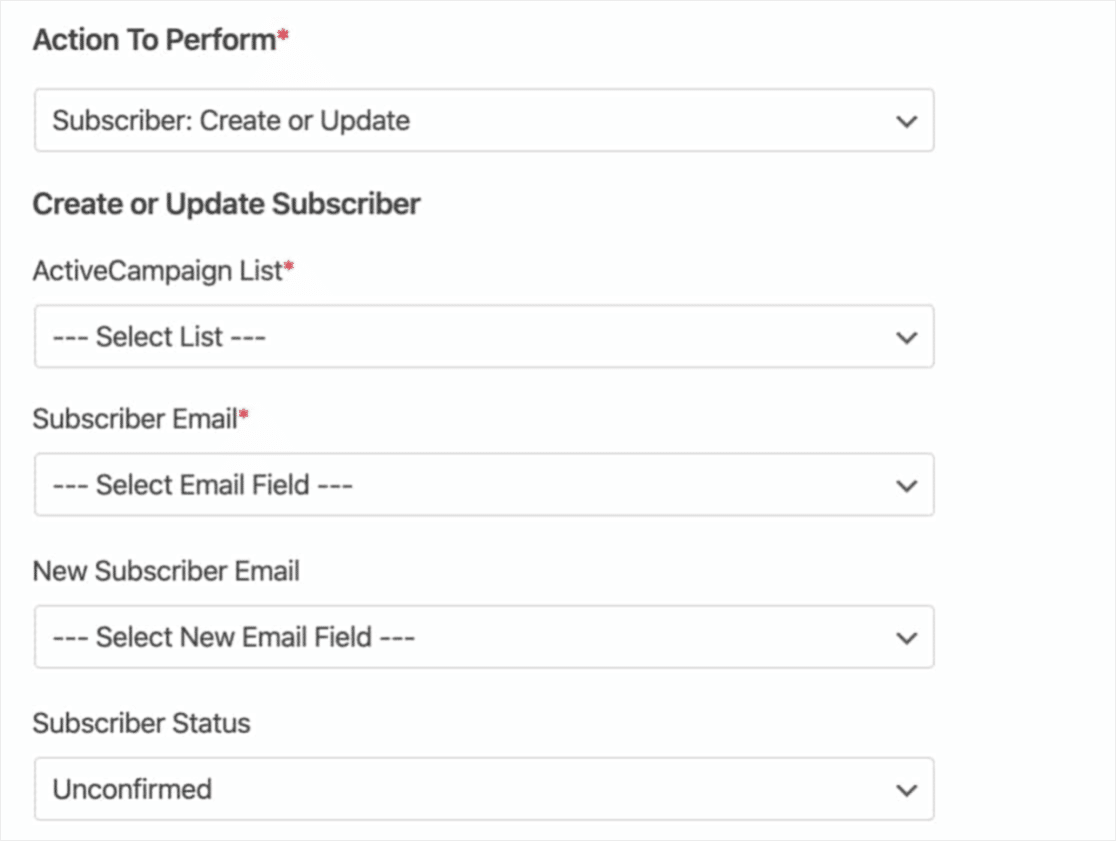This screenshot has width=1116, height=841.
Task: Click the Create or Update Subscriber heading
Action: click(227, 203)
